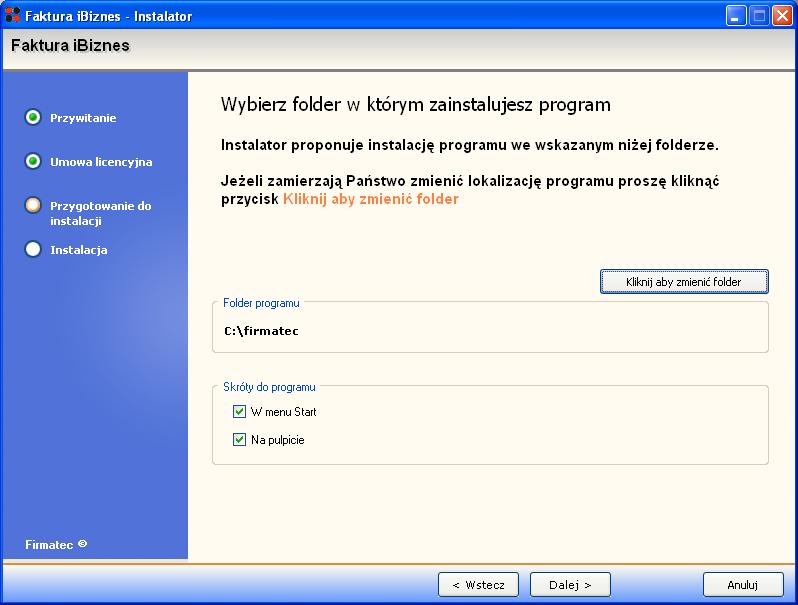
Task: Click the Kliknij aby zmienić folder button
Action: coord(684,281)
